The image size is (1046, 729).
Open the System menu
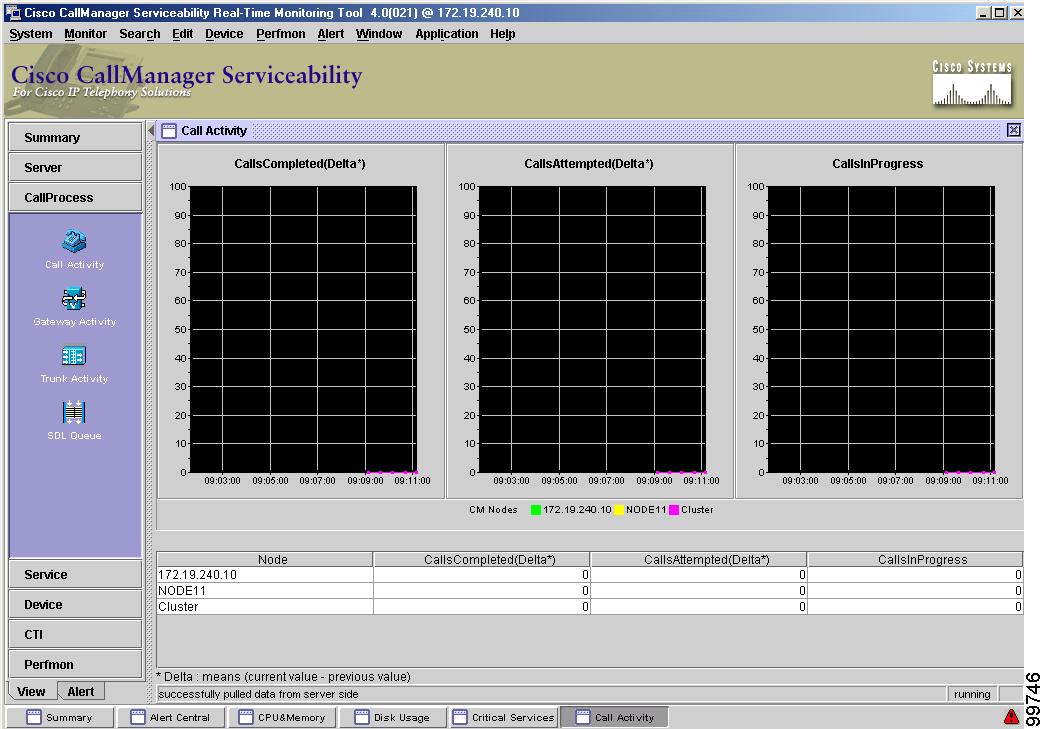31,34
